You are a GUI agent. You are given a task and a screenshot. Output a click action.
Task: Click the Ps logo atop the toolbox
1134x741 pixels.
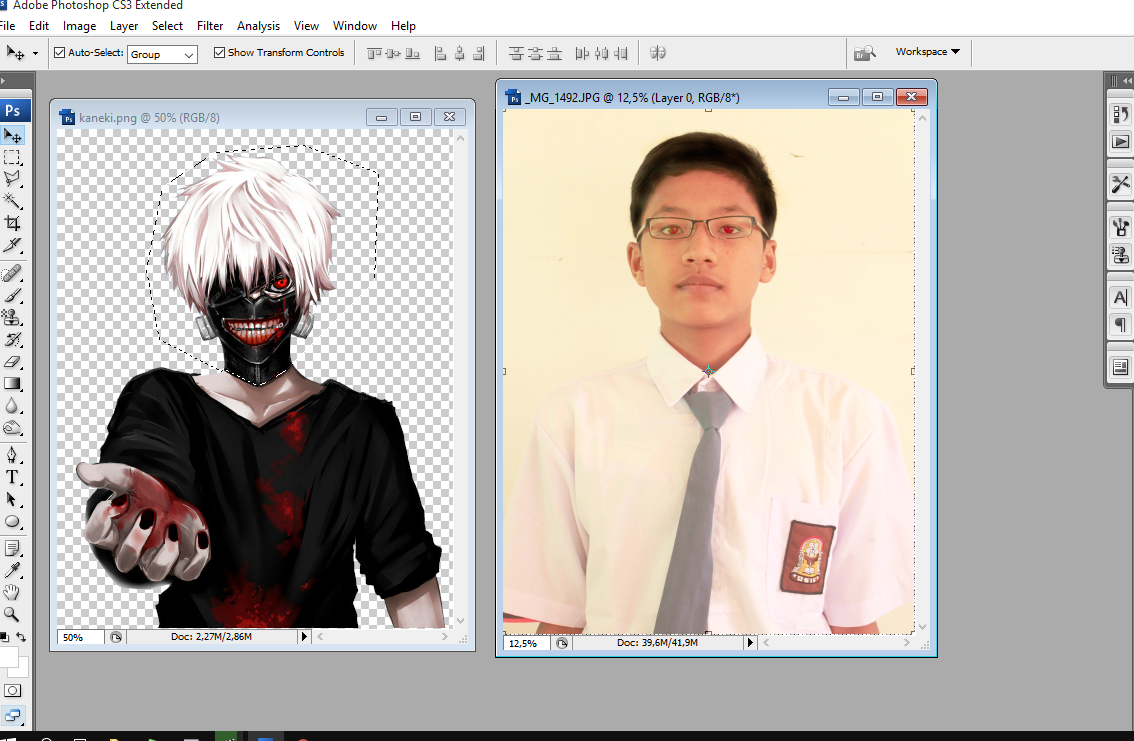tap(14, 111)
